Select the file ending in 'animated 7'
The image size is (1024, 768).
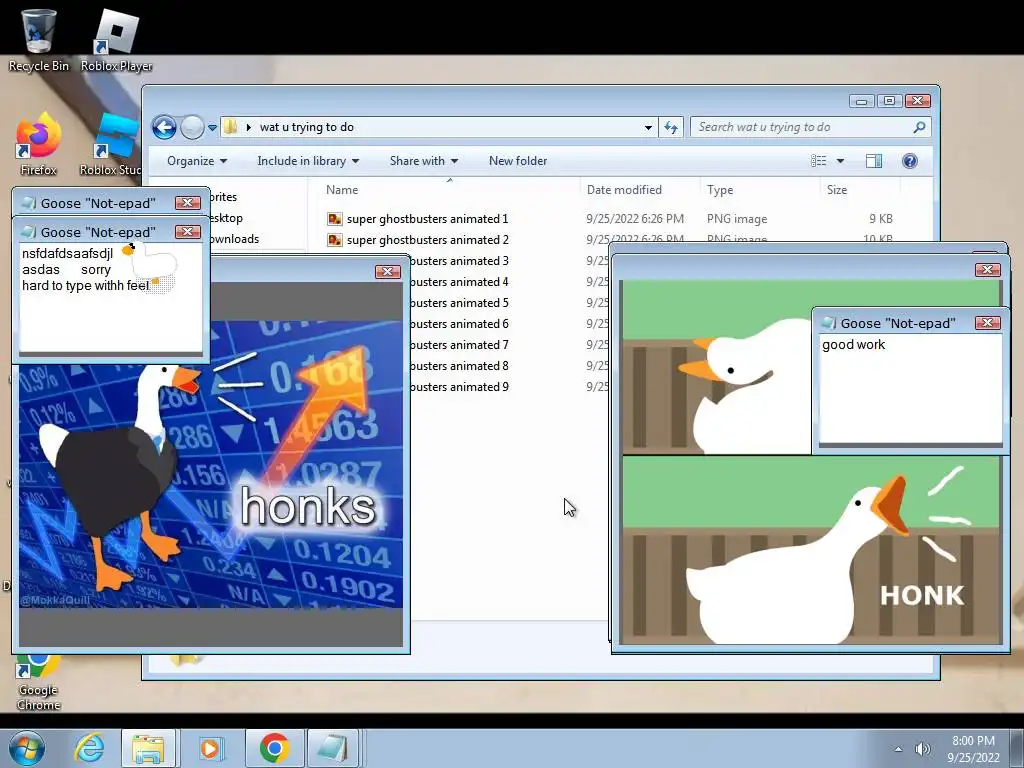coord(460,345)
